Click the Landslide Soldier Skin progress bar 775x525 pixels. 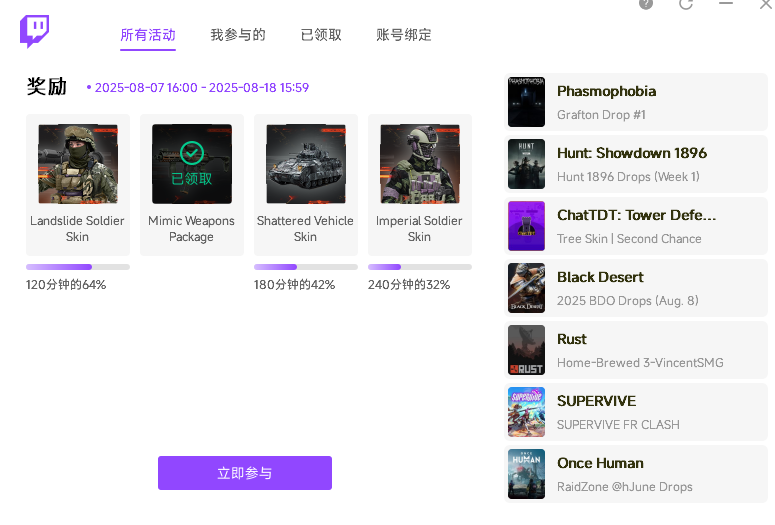pyautogui.click(x=78, y=267)
